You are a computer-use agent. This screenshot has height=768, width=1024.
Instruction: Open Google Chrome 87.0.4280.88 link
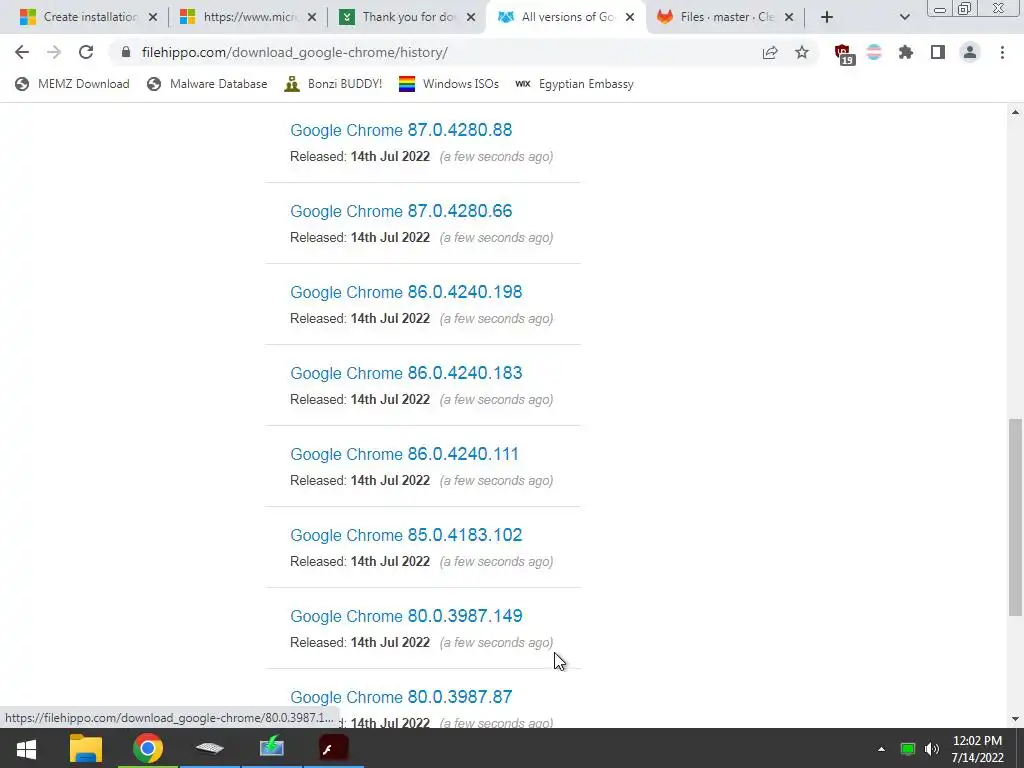point(401,130)
